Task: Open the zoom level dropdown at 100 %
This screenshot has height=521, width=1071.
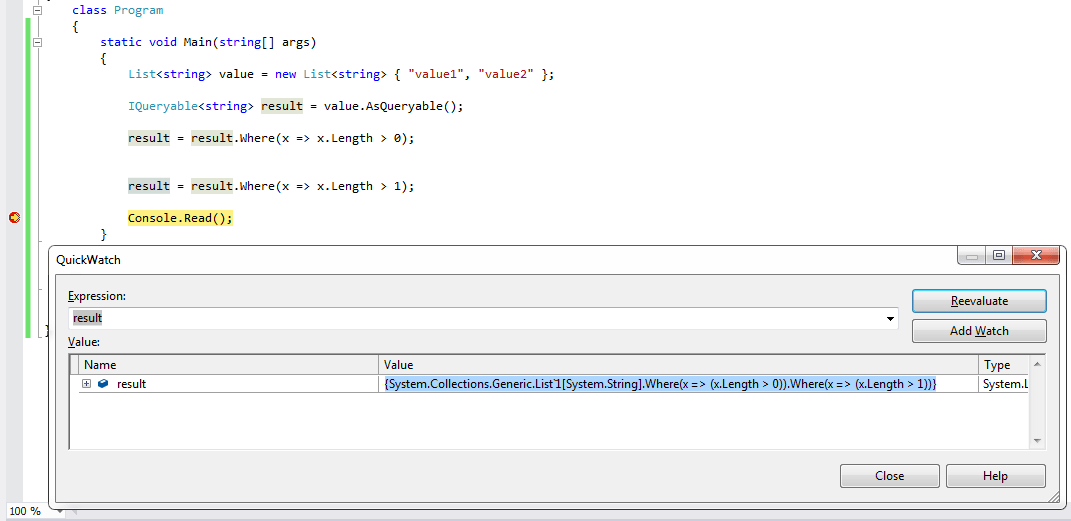Action: pyautogui.click(x=59, y=511)
